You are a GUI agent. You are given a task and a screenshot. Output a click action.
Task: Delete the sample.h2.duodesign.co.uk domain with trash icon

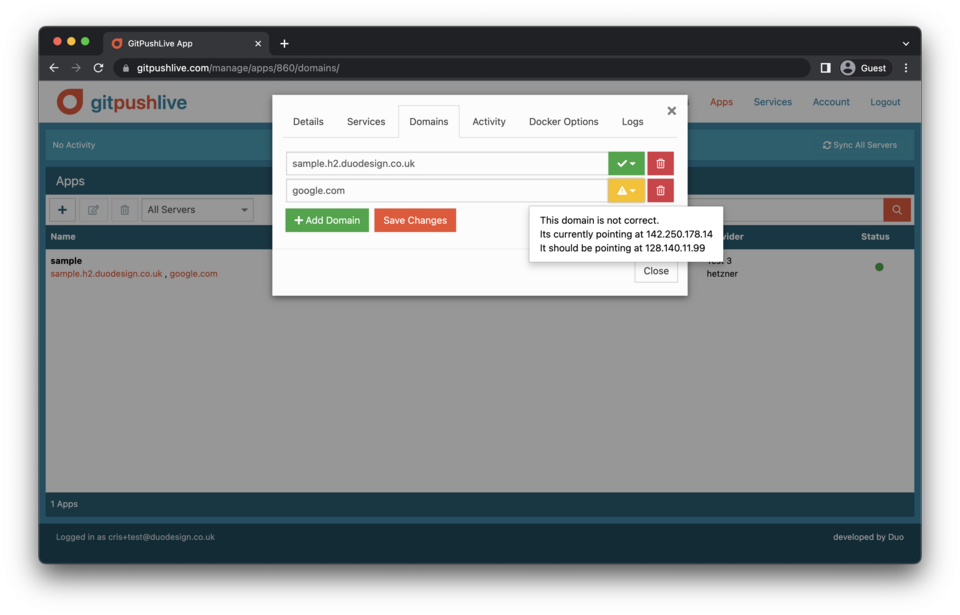660,164
